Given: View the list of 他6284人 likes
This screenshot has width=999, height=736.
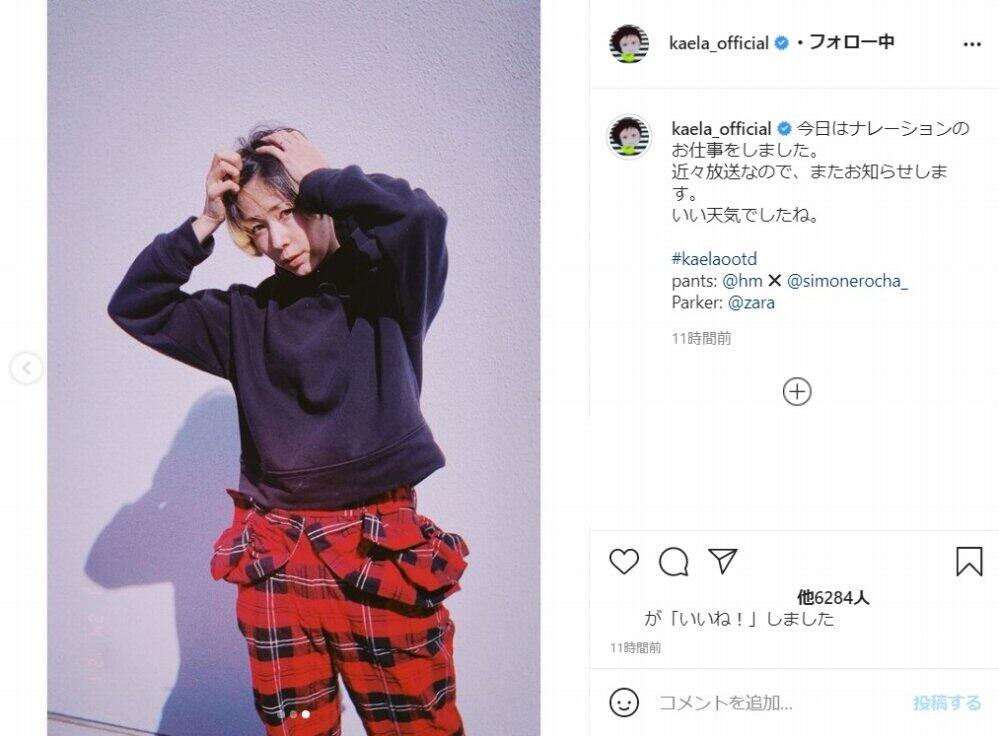Looking at the screenshot, I should pos(833,597).
